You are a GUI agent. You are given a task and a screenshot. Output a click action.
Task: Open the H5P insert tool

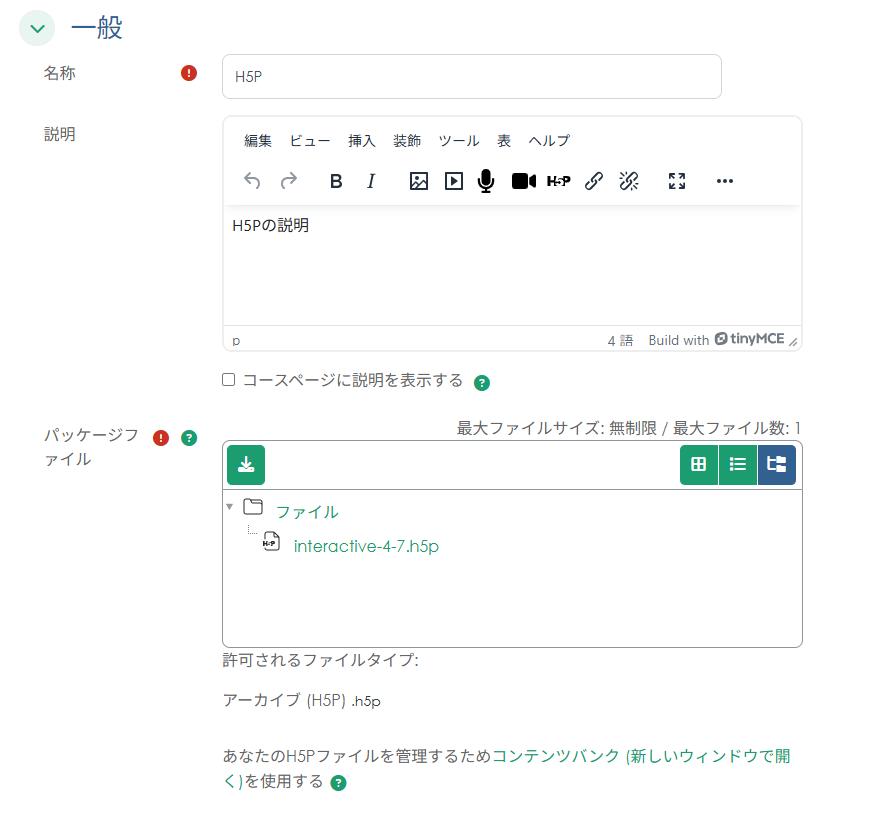[x=559, y=181]
